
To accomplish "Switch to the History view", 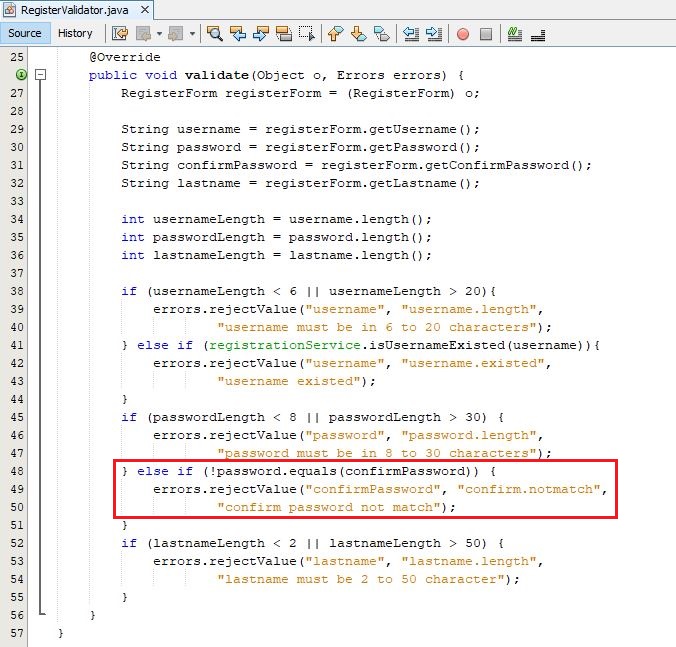I will [75, 33].
